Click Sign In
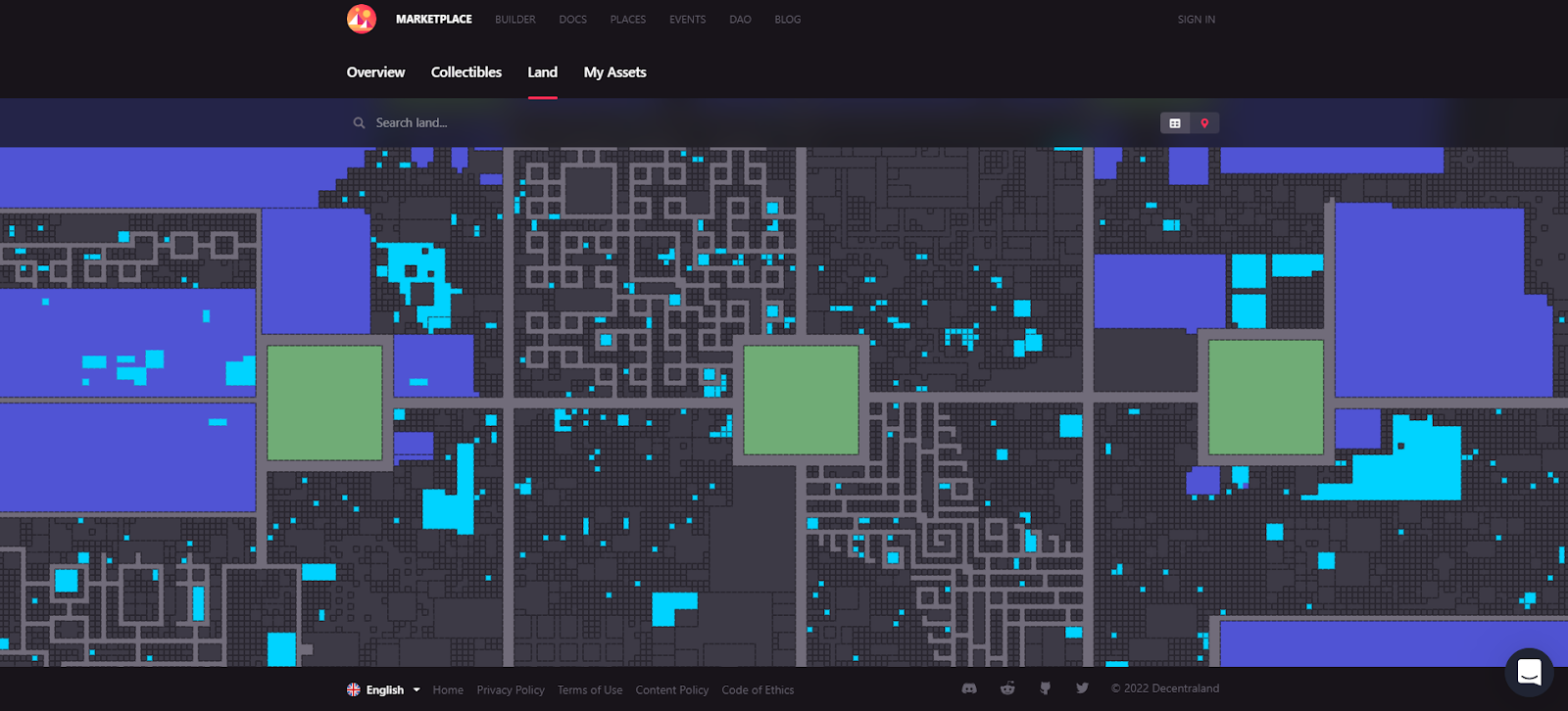The image size is (1568, 711). (1197, 20)
